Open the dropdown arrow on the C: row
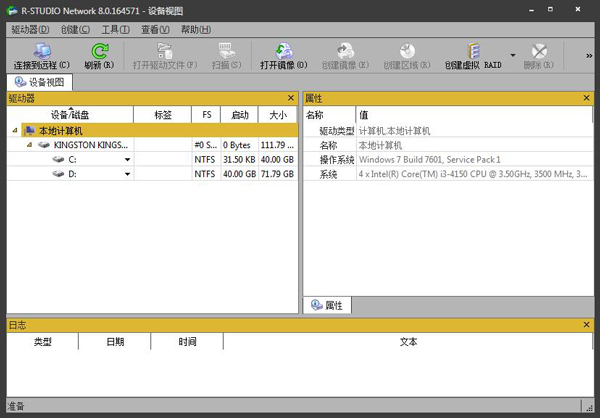This screenshot has width=600, height=418. point(127,160)
